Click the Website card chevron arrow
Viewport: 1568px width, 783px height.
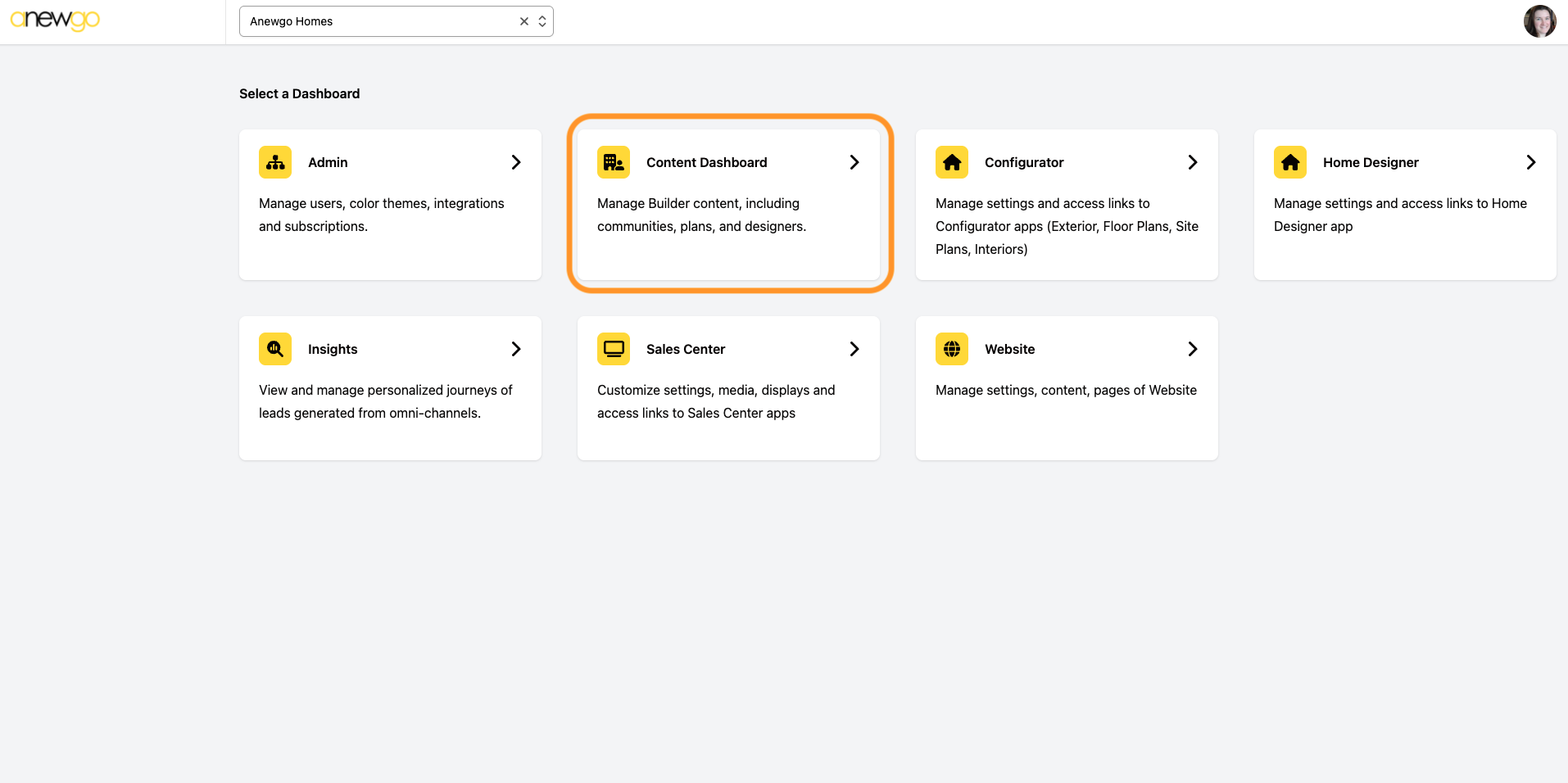click(x=1193, y=349)
